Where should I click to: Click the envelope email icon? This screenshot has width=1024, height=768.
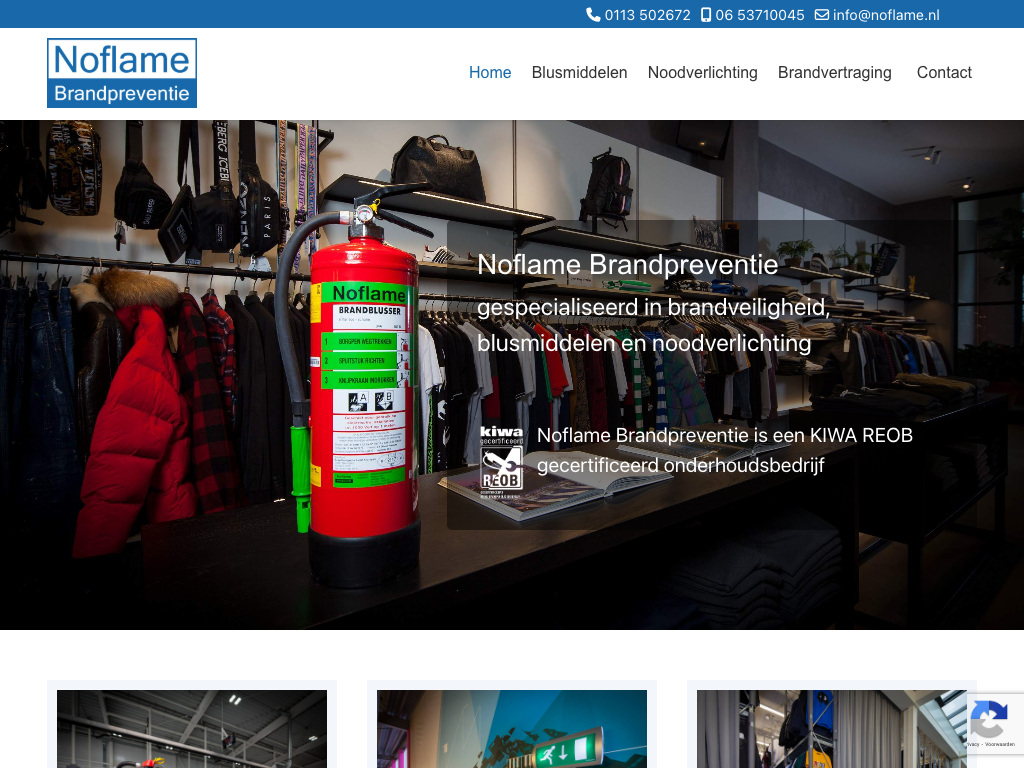(x=822, y=15)
